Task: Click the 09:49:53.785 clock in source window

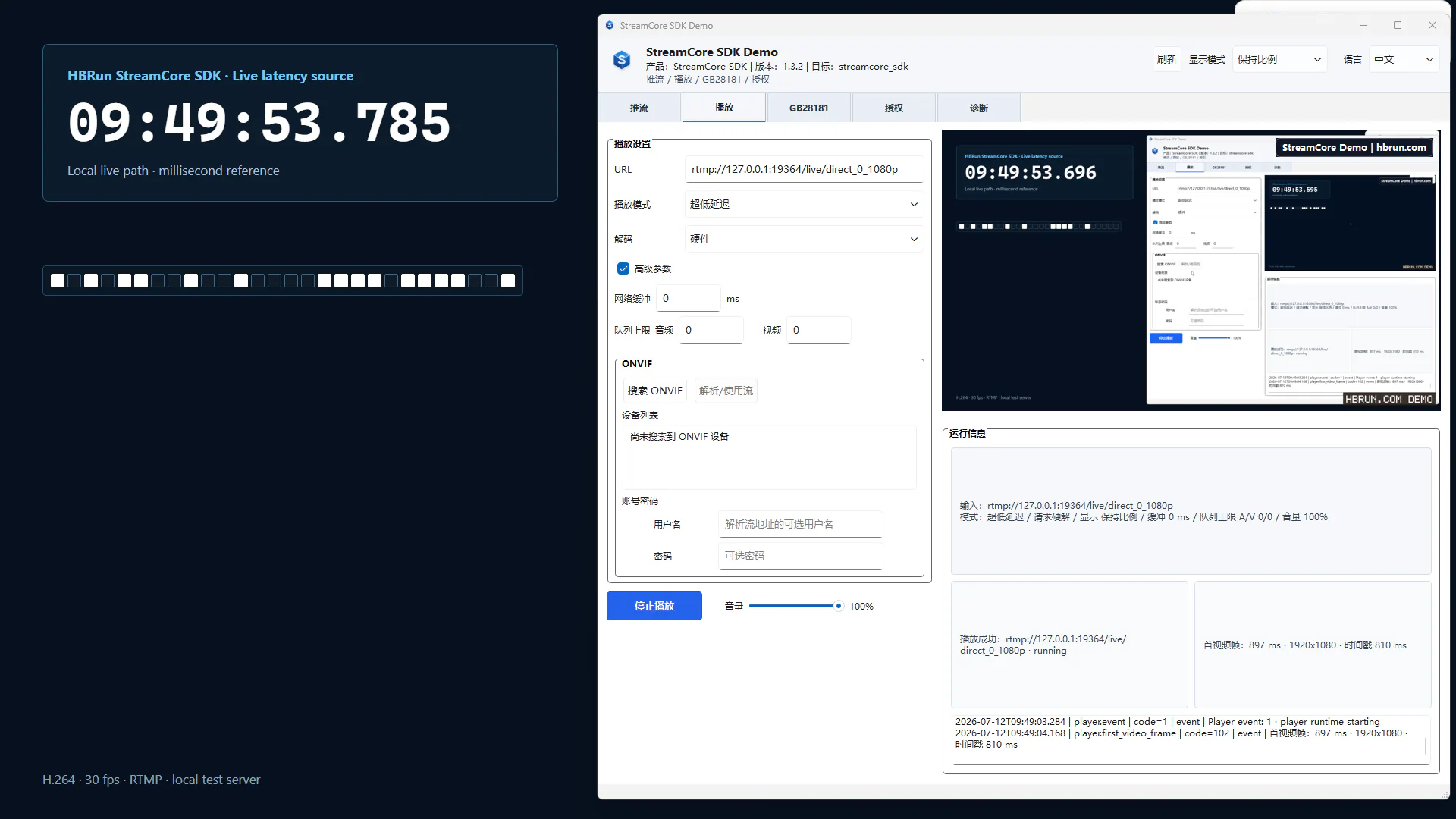Action: coord(259,123)
